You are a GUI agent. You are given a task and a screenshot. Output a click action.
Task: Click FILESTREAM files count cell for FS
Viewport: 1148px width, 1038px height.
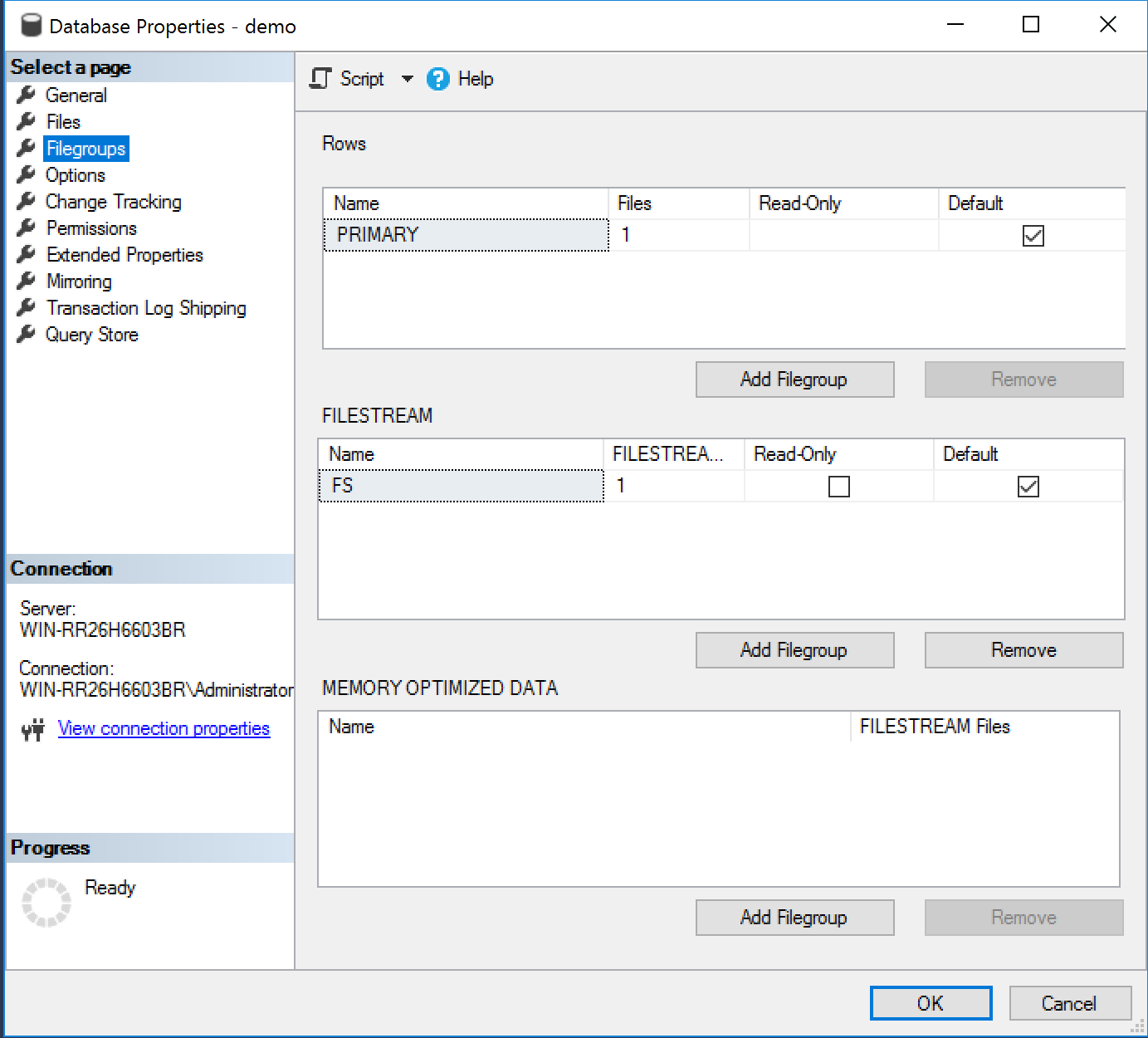click(x=674, y=486)
